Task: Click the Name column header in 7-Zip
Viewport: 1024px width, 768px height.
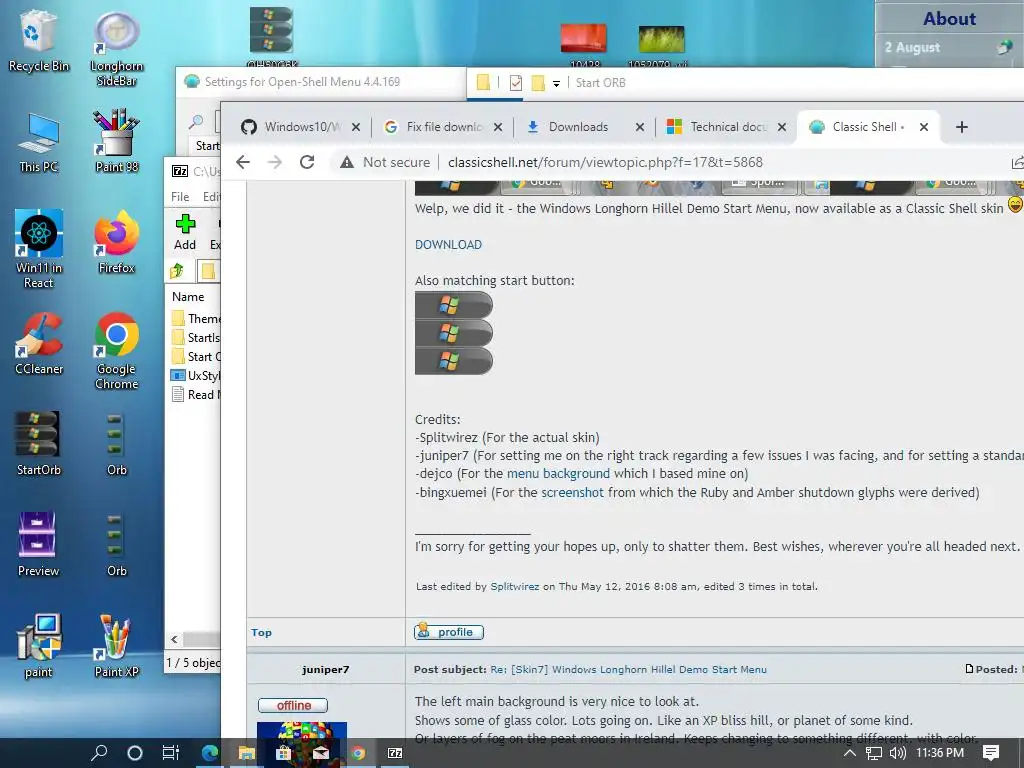Action: pos(188,296)
